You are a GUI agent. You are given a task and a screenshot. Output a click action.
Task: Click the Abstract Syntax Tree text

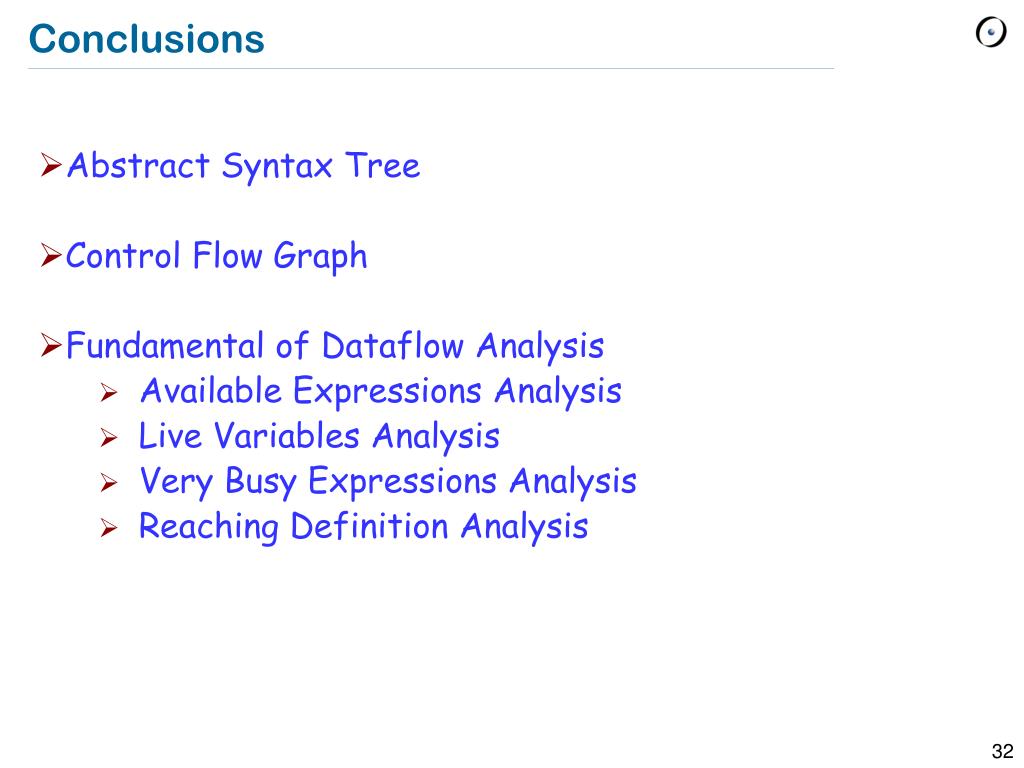point(243,165)
